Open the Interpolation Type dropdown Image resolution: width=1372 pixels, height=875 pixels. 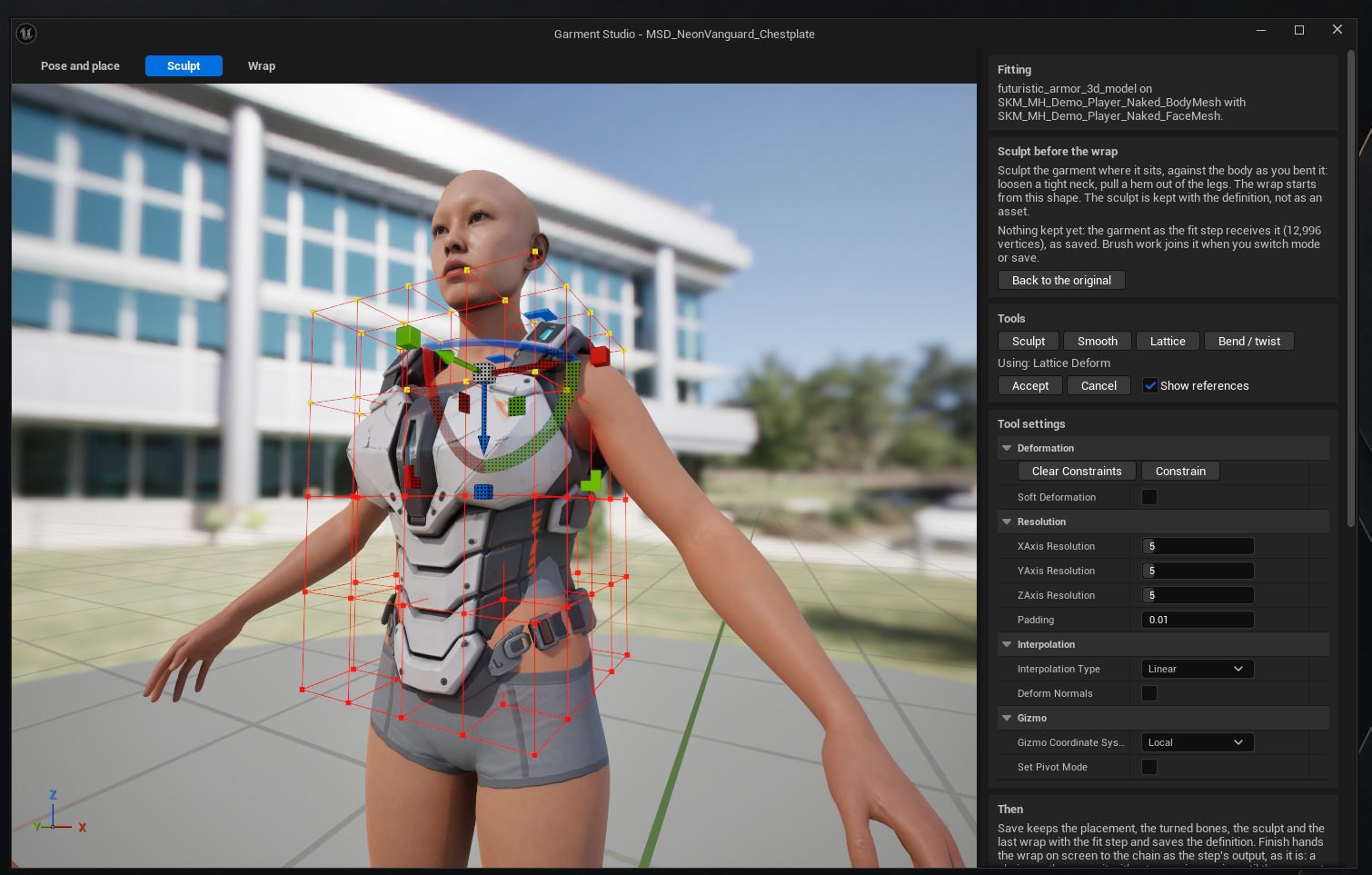tap(1198, 669)
